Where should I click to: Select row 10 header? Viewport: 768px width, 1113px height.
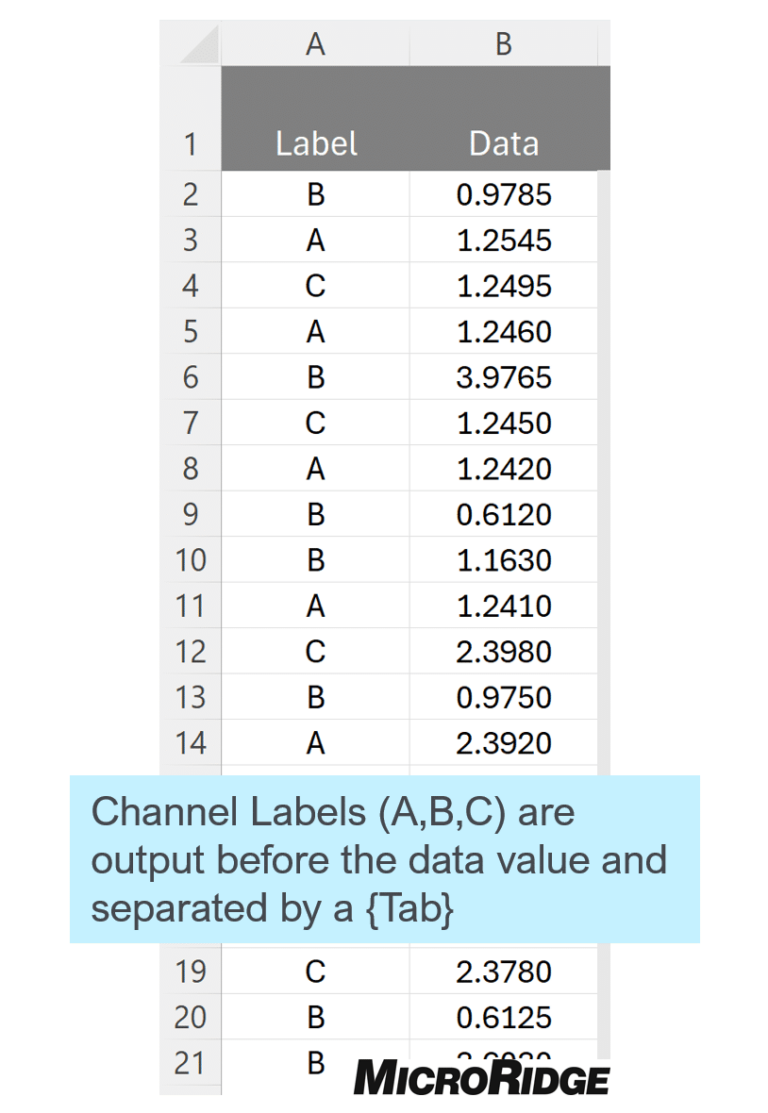[190, 560]
